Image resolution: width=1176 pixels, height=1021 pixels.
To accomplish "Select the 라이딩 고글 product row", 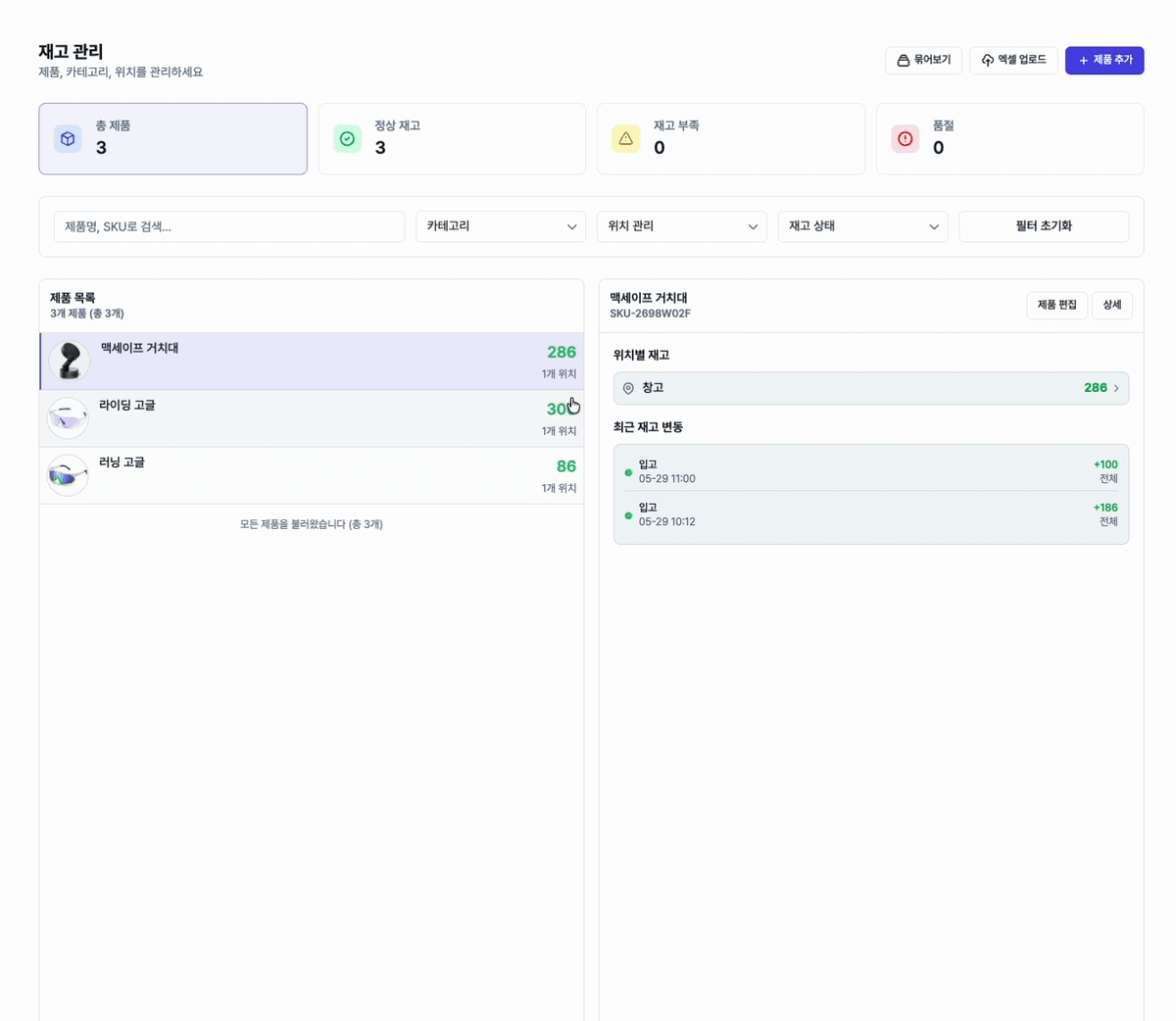I will [312, 418].
